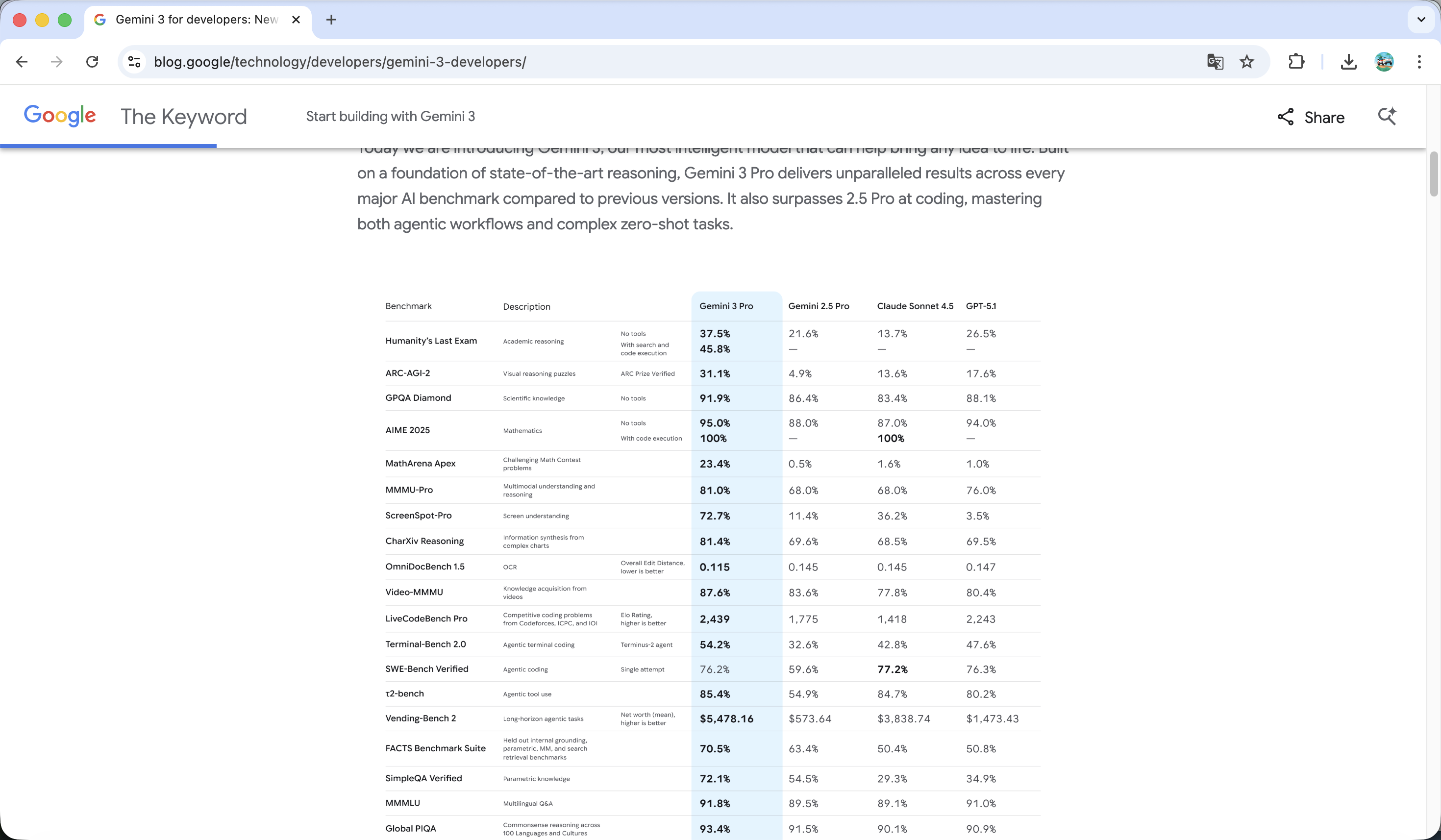Click the URL address field
Image resolution: width=1441 pixels, height=840 pixels.
point(629,62)
